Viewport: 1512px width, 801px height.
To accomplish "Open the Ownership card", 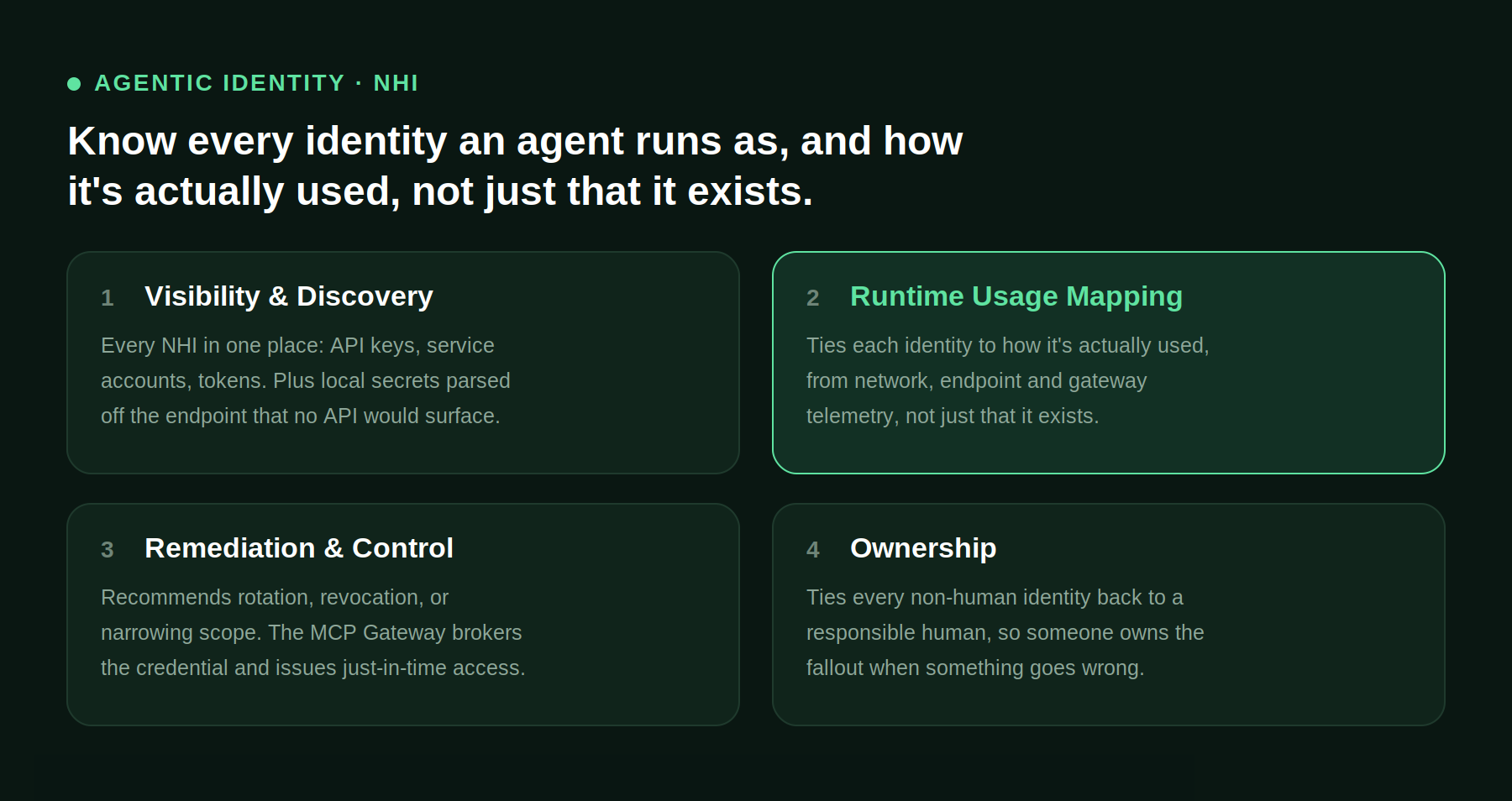I will (x=1109, y=615).
